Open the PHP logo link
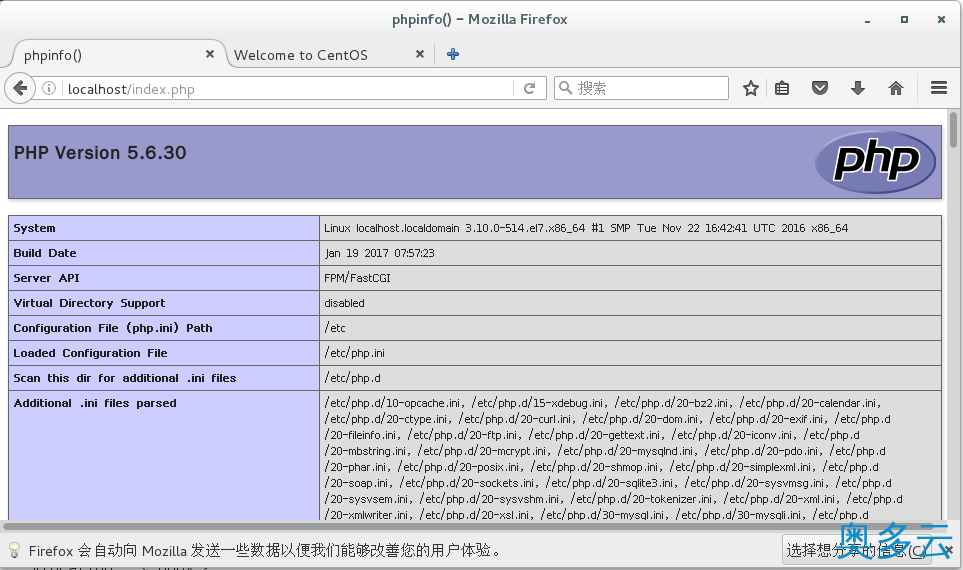 coord(875,162)
